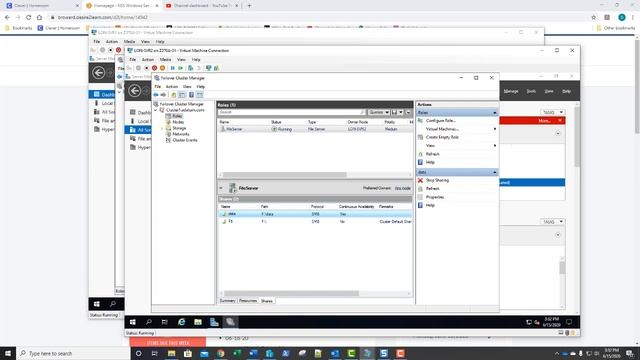Click VM taskbar Internet Explorer icon
This screenshot has height=360, width=640.
181,322
